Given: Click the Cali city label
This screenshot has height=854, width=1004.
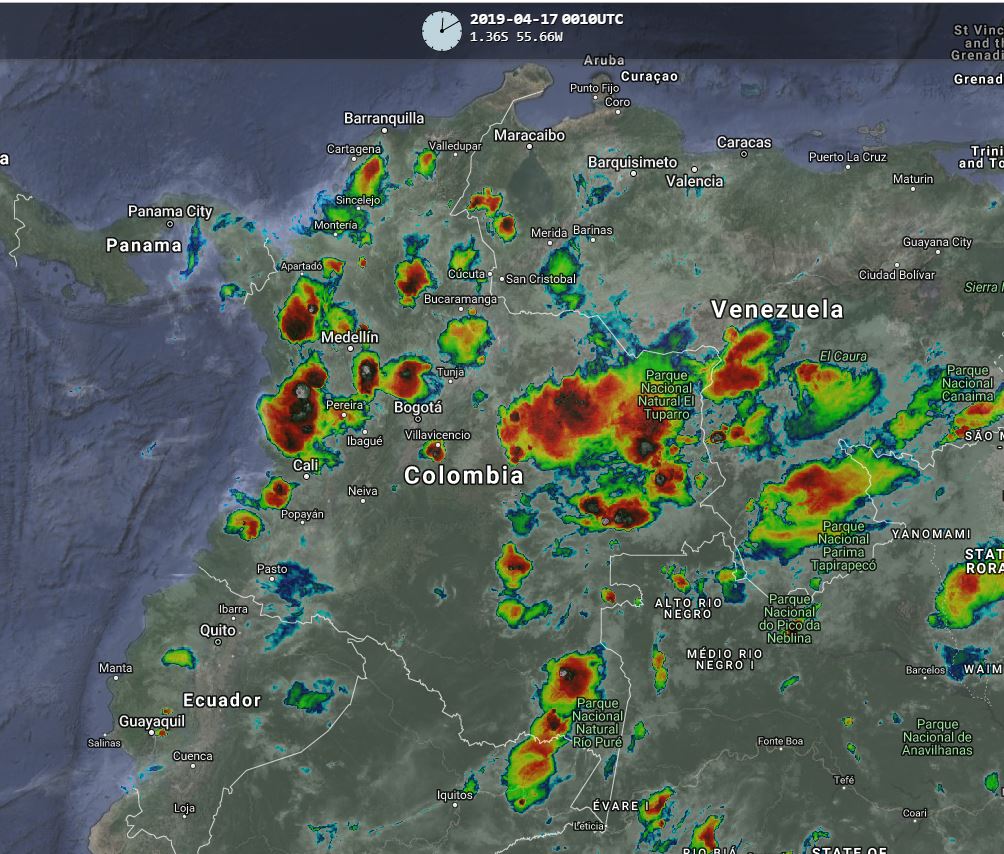Looking at the screenshot, I should [306, 465].
